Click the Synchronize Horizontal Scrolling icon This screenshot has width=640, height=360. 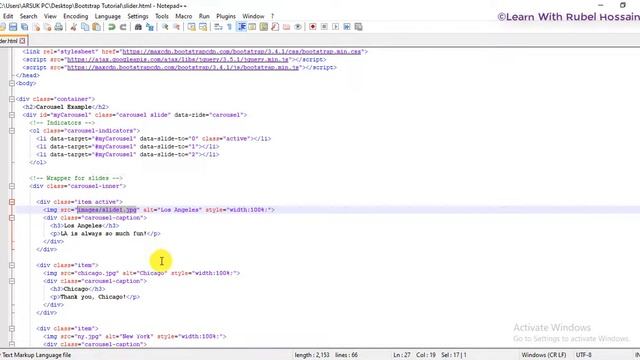(203, 27)
